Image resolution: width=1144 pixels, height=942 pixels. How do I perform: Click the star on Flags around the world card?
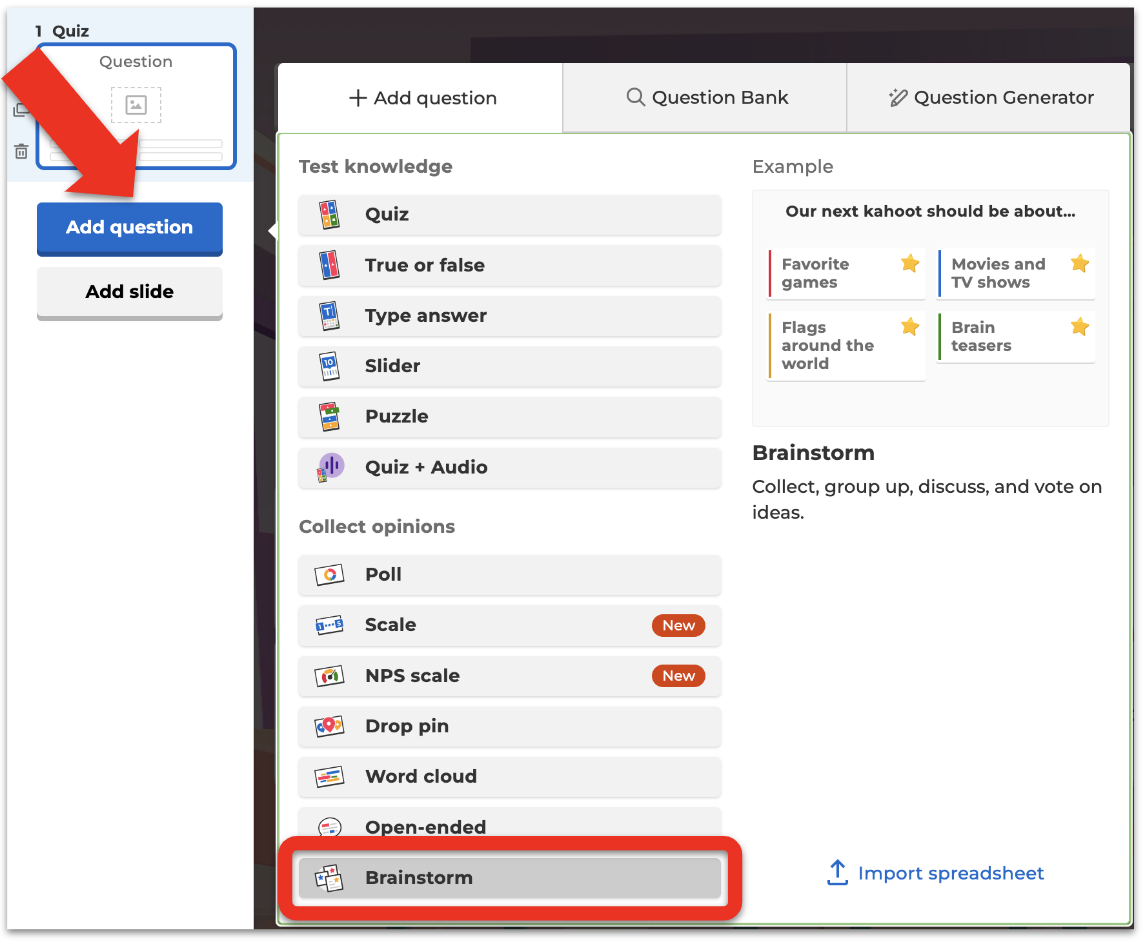[x=910, y=326]
